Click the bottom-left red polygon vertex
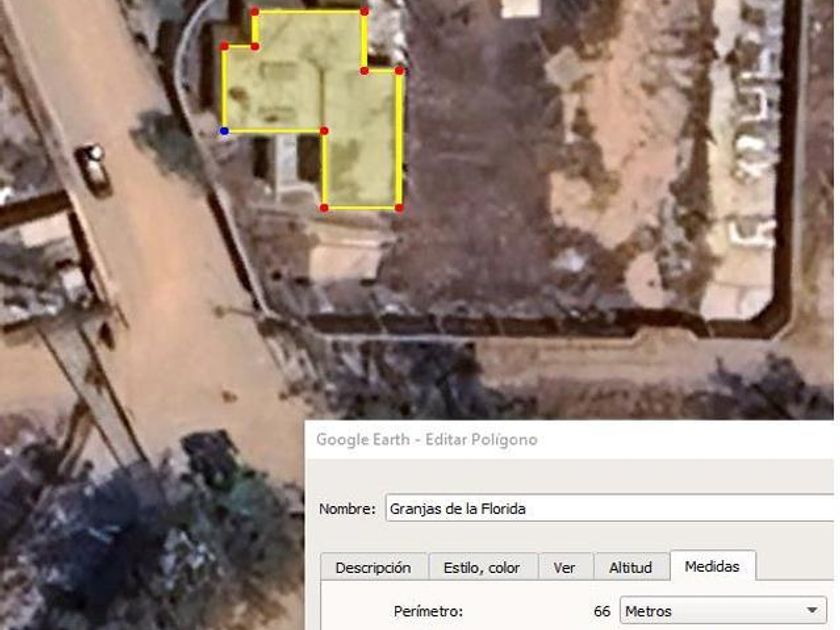Screen dimensions: 840x630 point(324,208)
